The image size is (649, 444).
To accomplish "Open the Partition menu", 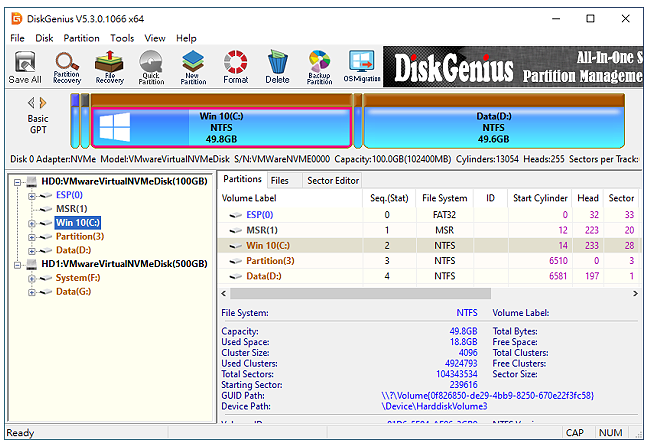I will (x=82, y=38).
